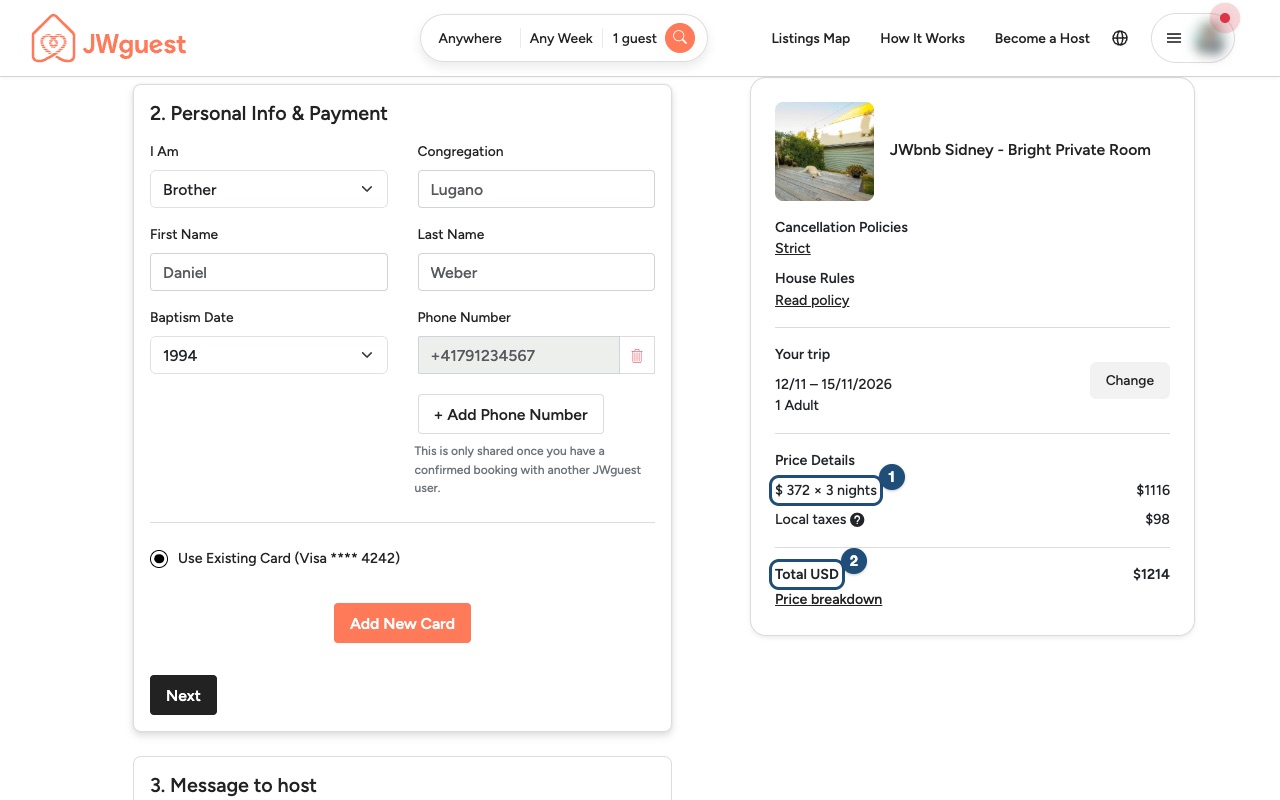Open the Any Week date selector

point(561,38)
